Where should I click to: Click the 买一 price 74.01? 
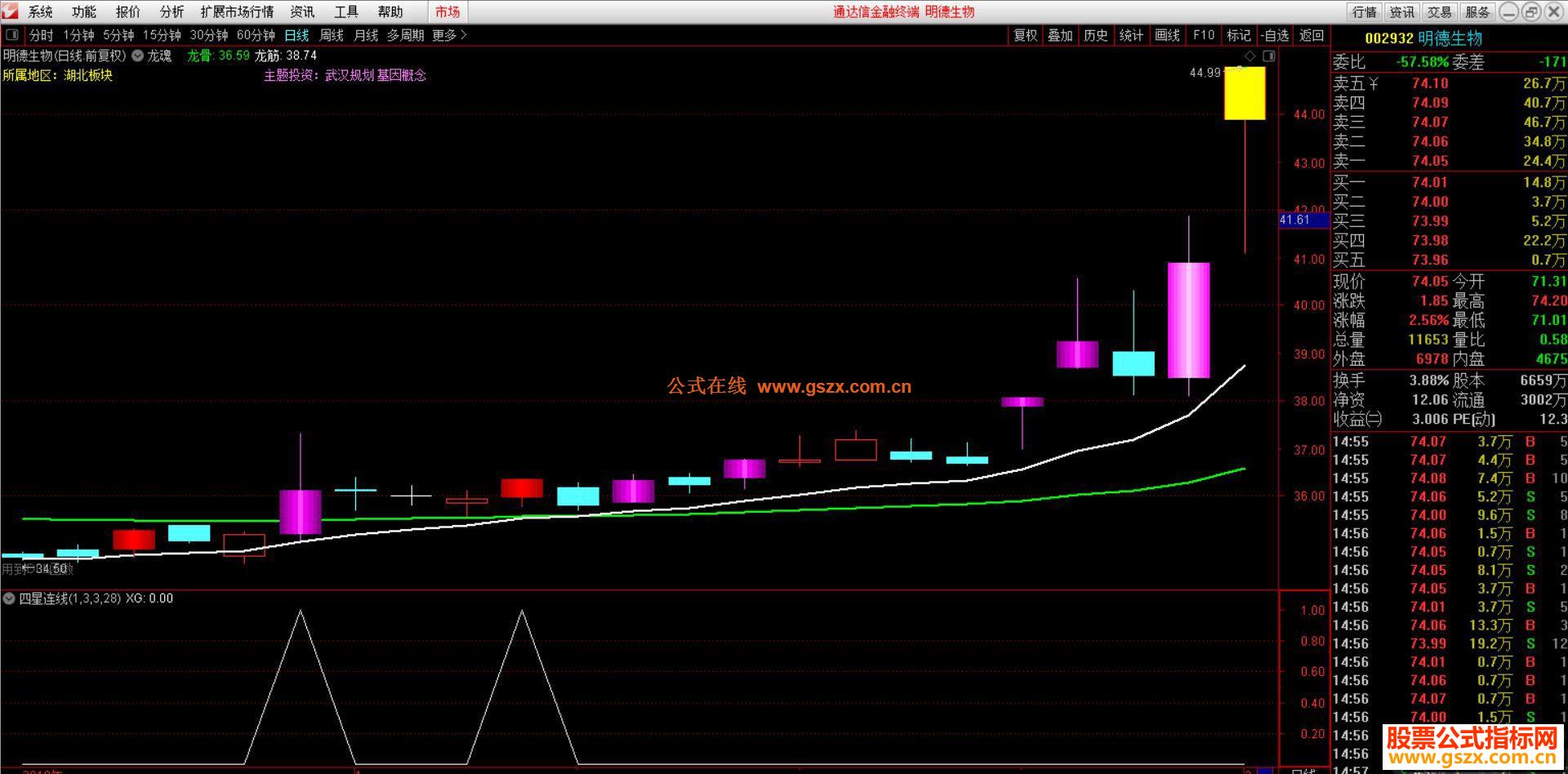click(1429, 182)
